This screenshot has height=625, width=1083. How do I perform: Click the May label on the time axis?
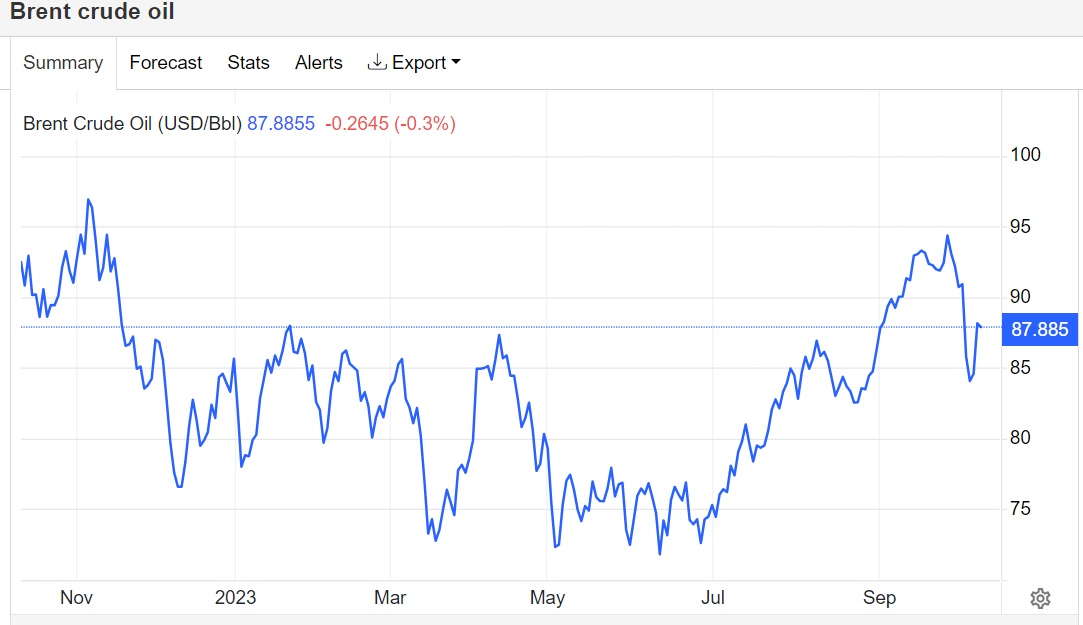point(547,598)
